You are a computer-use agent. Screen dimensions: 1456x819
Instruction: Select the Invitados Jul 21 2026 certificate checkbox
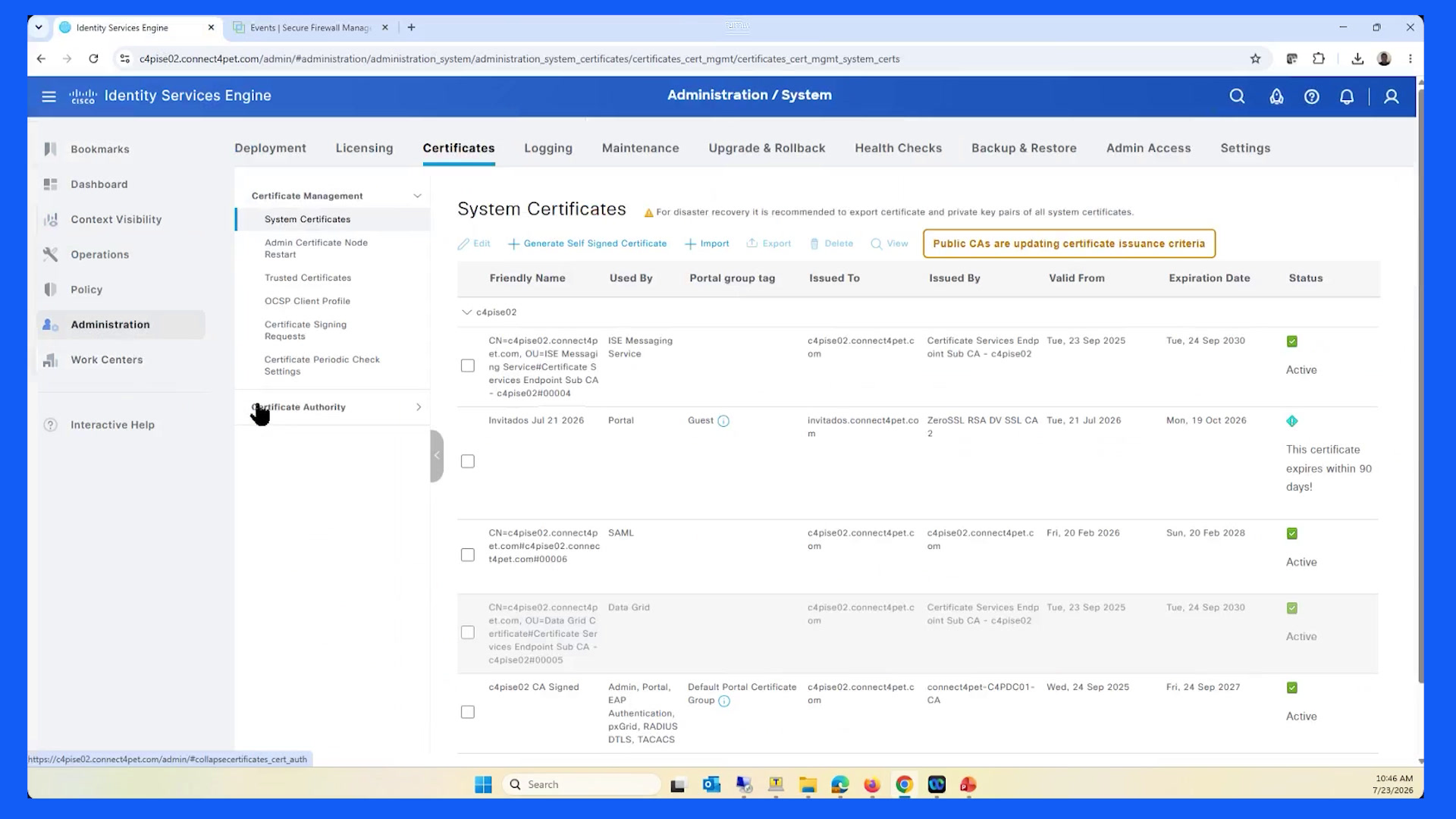(x=468, y=462)
